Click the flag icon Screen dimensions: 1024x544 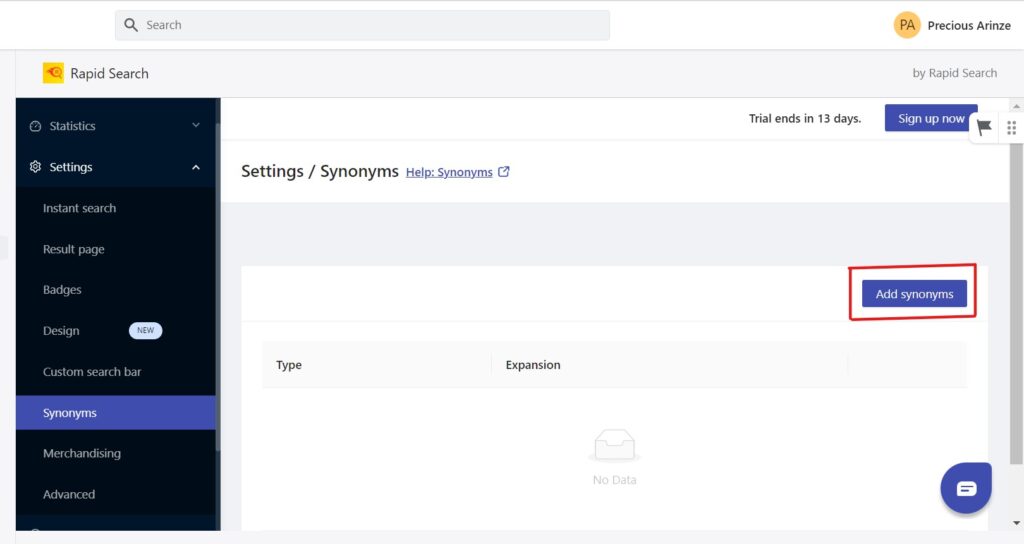[x=984, y=127]
